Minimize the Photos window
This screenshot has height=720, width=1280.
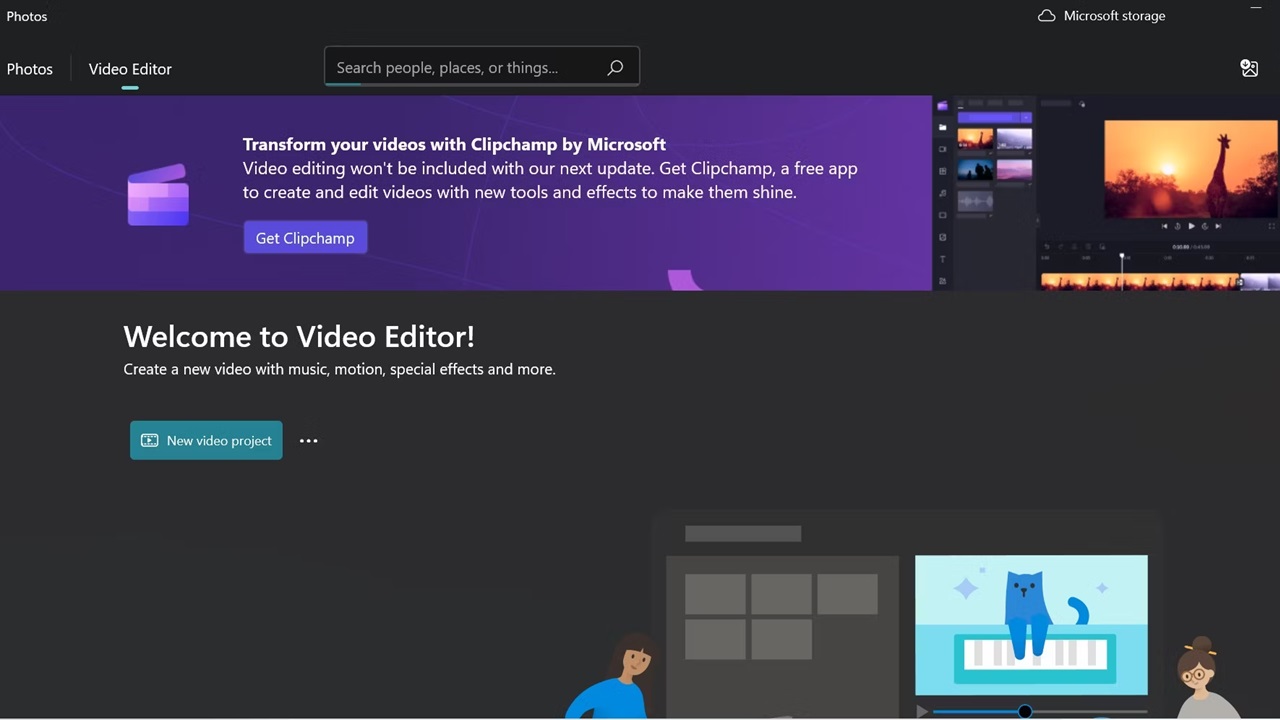1257,8
